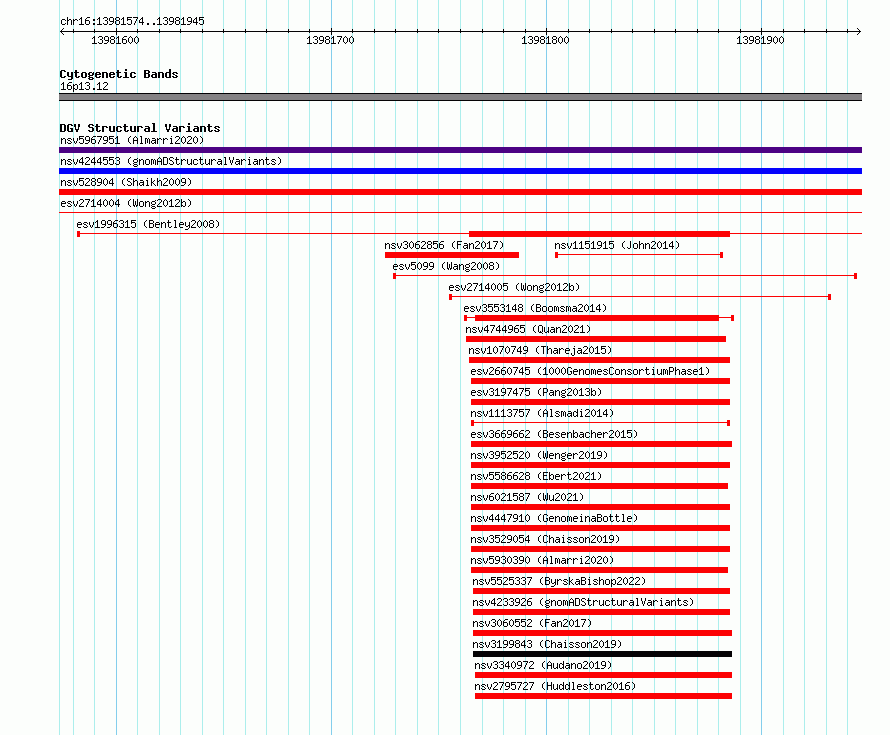Click the gray 16p13.12 cytogenetic band bar
Viewport: 890px width, 735px height.
460,97
